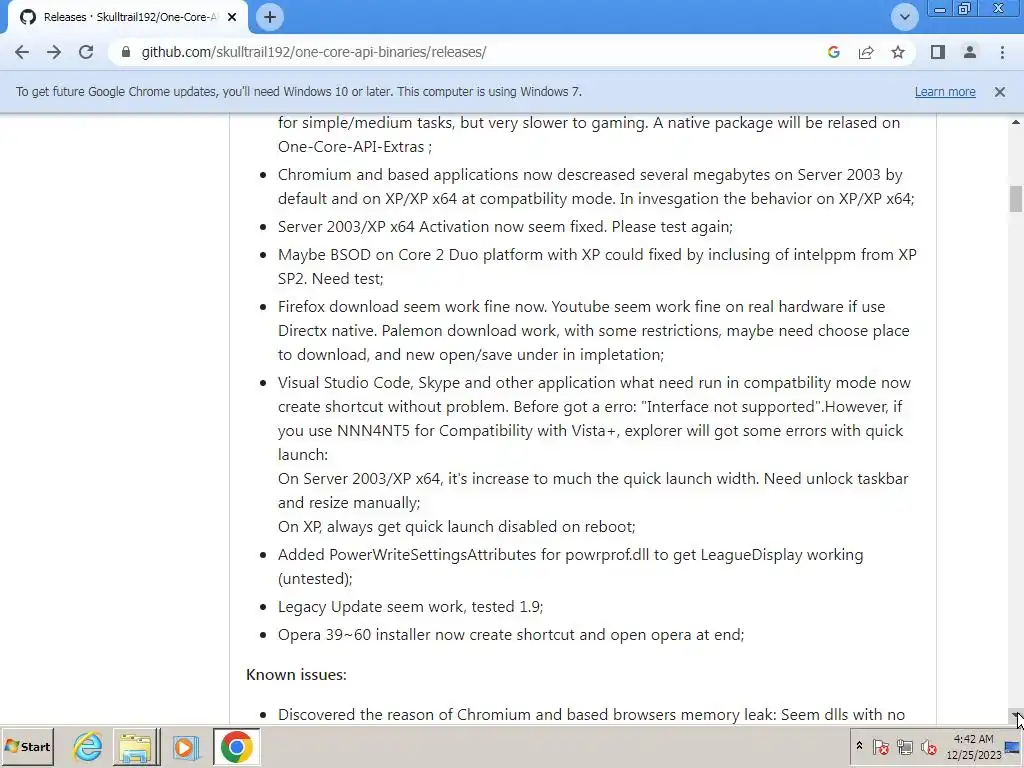Click 'Server 2003/XP x64 Activation' bullet text
This screenshot has height=768, width=1024.
(505, 227)
